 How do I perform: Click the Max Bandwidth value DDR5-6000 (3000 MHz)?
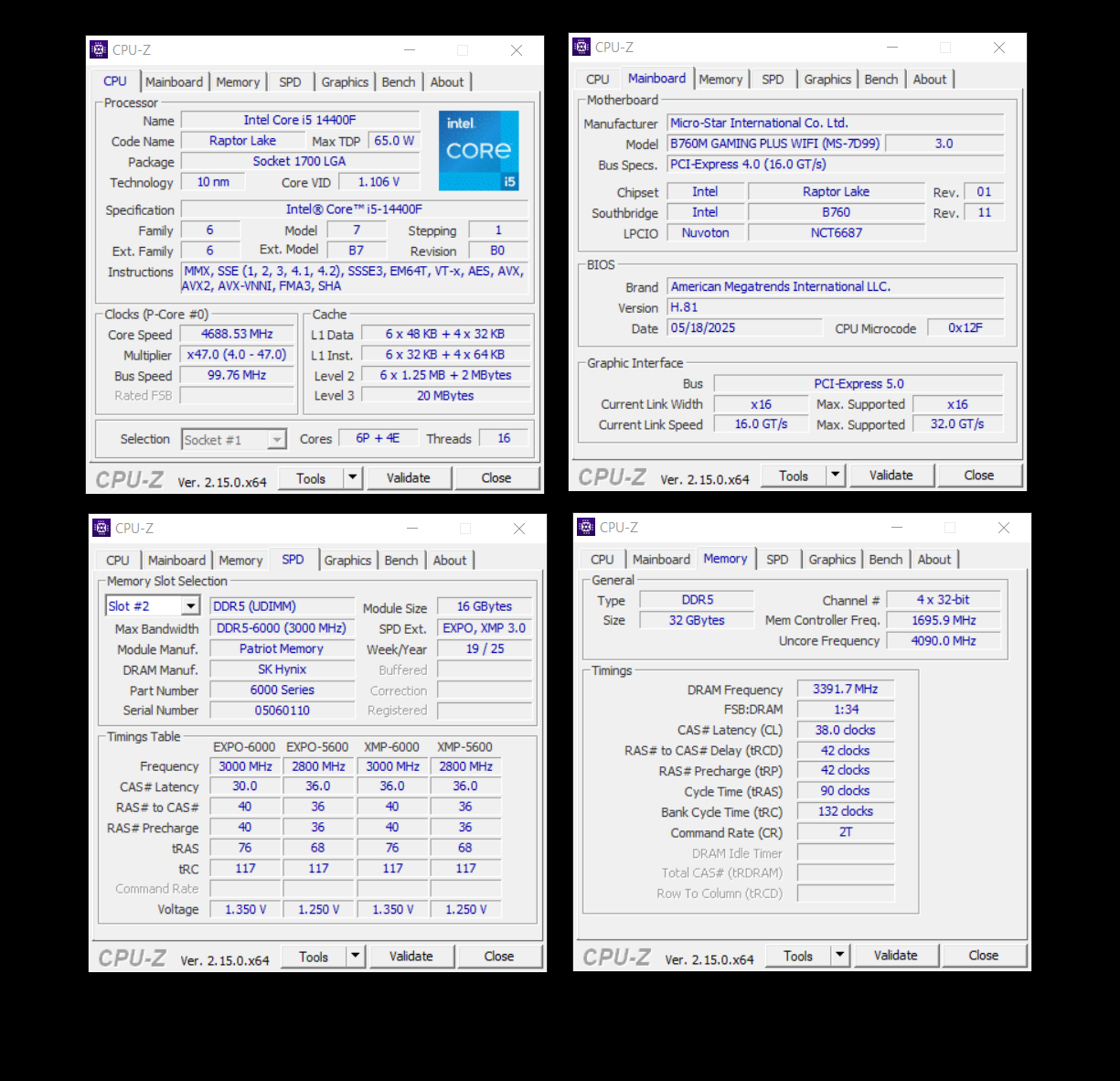282,628
